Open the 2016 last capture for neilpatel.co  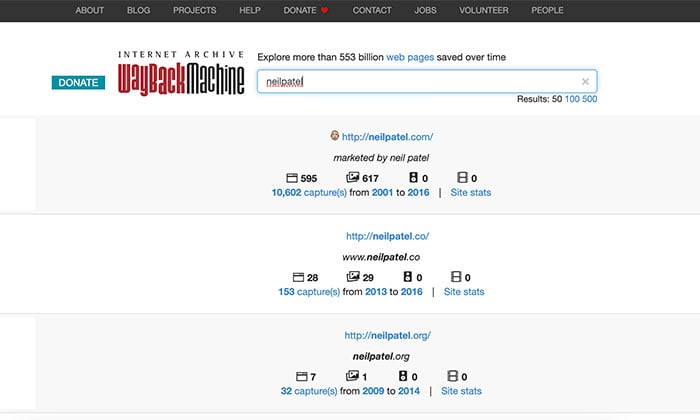pyautogui.click(x=412, y=292)
